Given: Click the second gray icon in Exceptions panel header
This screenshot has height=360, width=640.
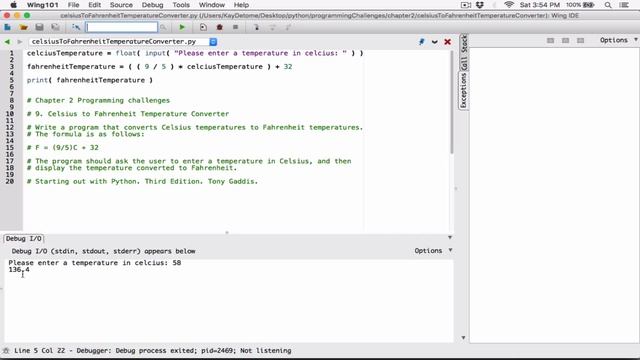Looking at the screenshot, I should [x=565, y=40].
